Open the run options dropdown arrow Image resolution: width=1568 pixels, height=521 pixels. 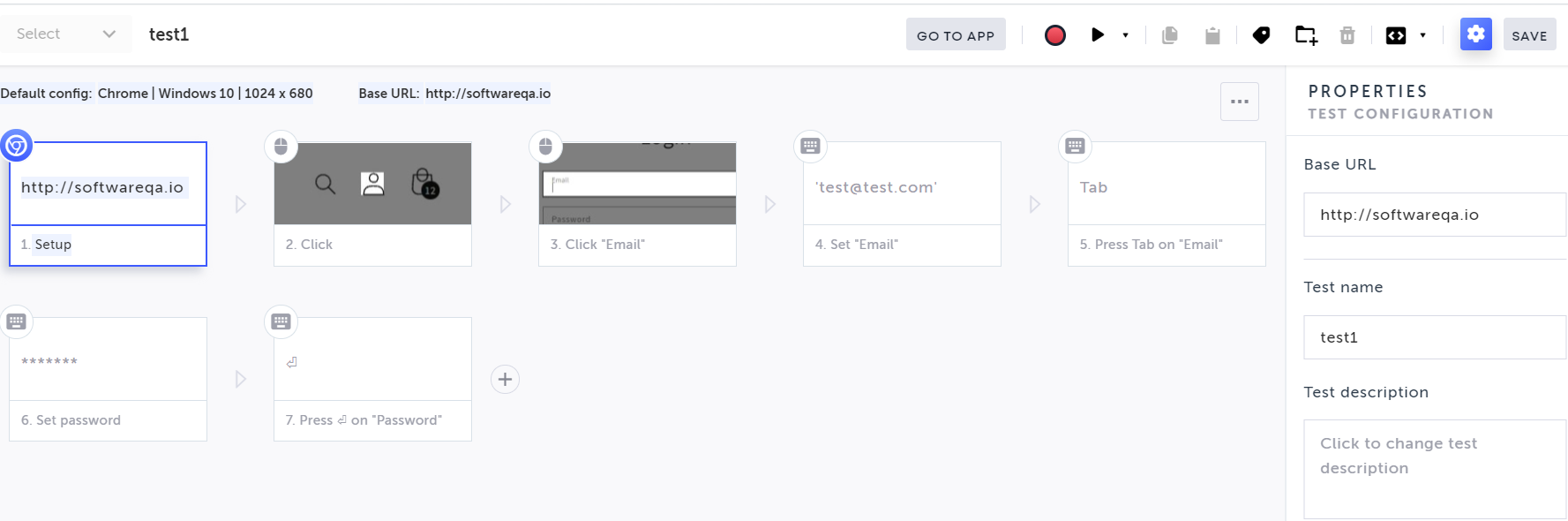pos(1125,35)
